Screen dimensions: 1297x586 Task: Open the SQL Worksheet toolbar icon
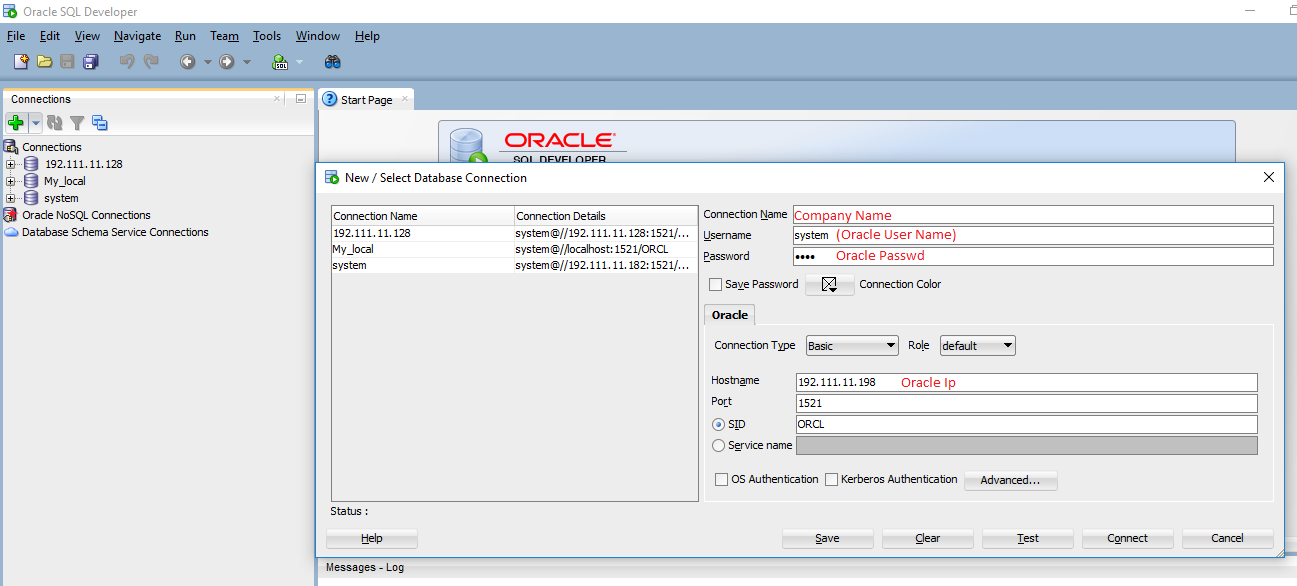click(280, 62)
